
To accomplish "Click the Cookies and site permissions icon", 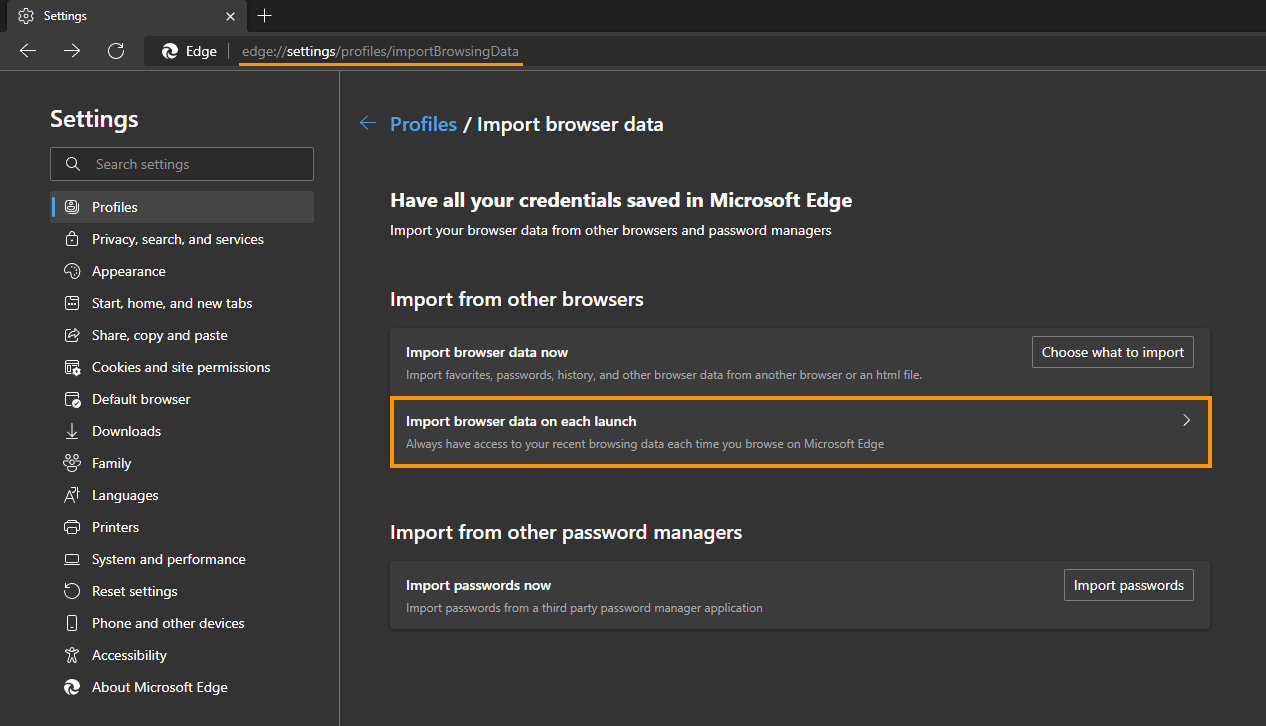I will coord(72,367).
